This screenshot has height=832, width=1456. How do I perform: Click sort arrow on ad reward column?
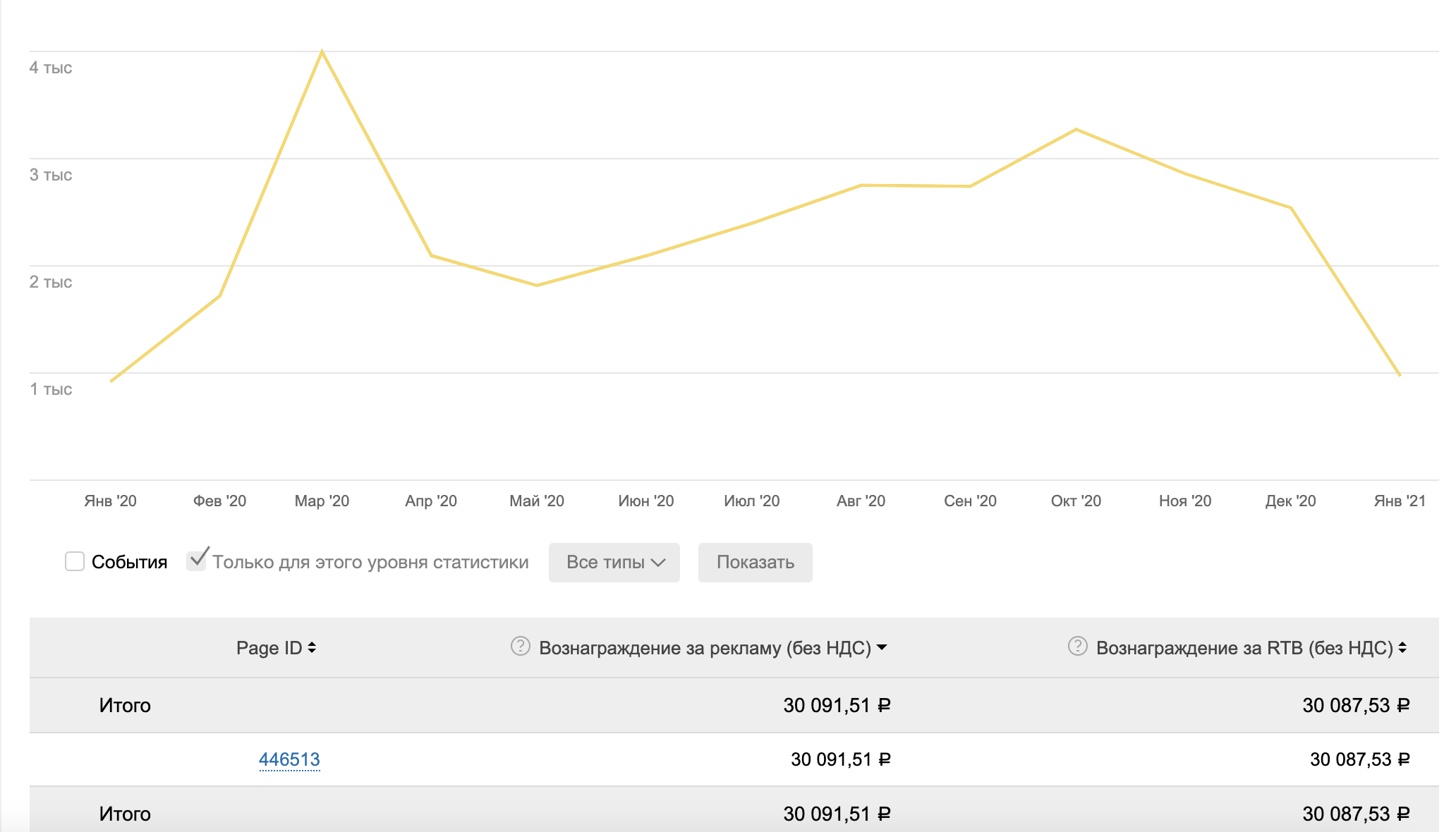click(x=882, y=647)
